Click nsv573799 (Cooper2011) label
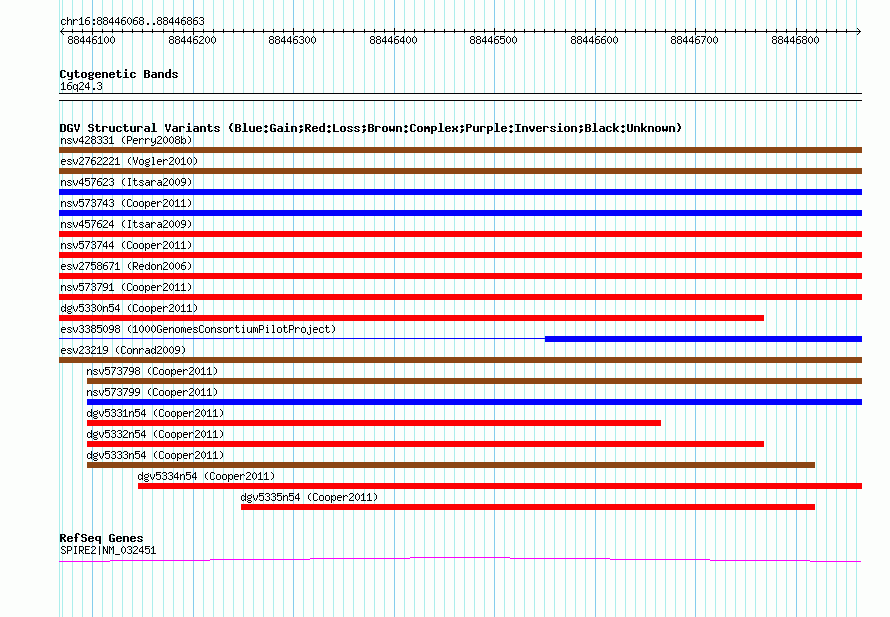This screenshot has height=617, width=890. tap(152, 392)
